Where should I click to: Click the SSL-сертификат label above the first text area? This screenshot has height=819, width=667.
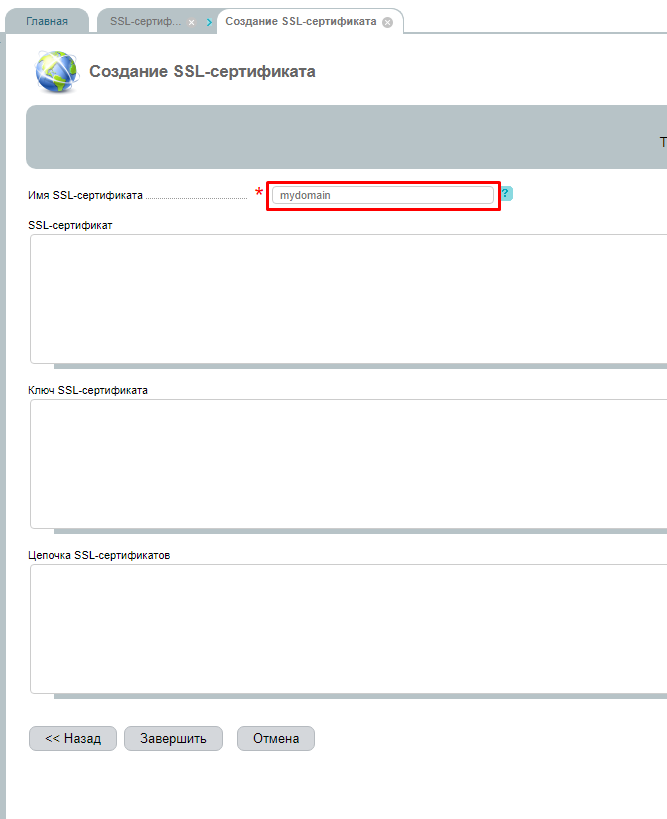pos(70,225)
